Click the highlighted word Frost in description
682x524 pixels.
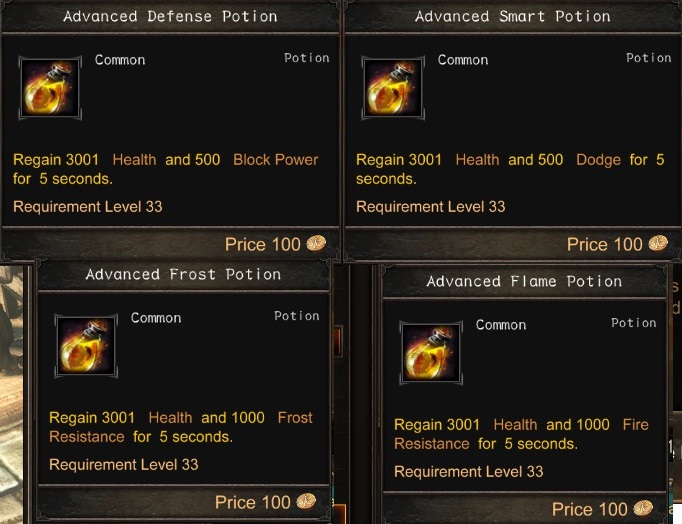click(295, 417)
